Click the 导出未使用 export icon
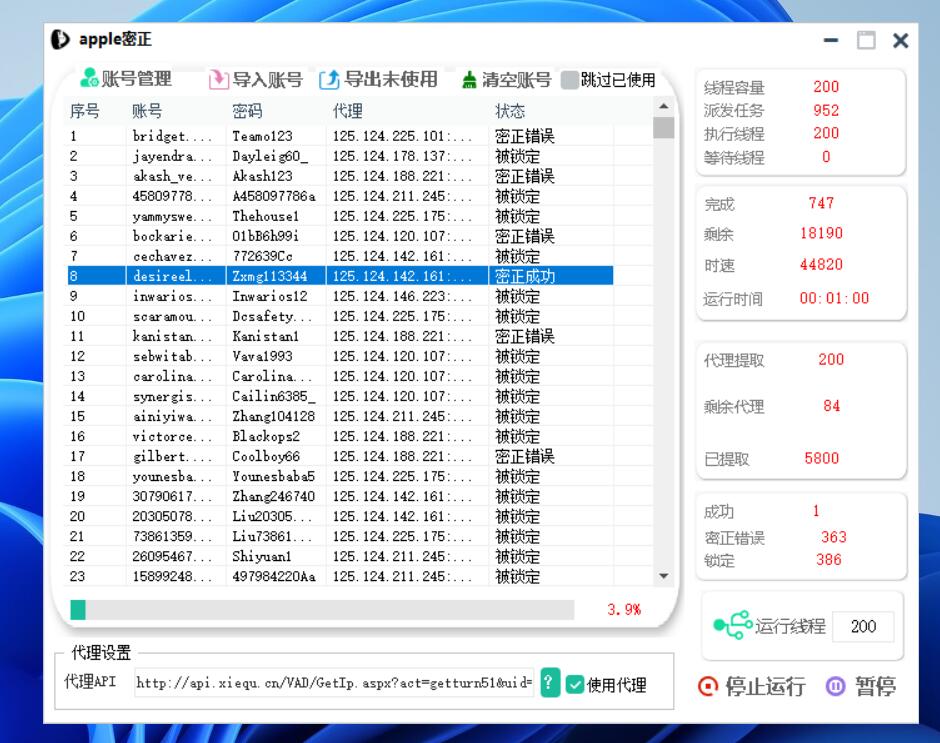 pos(329,80)
